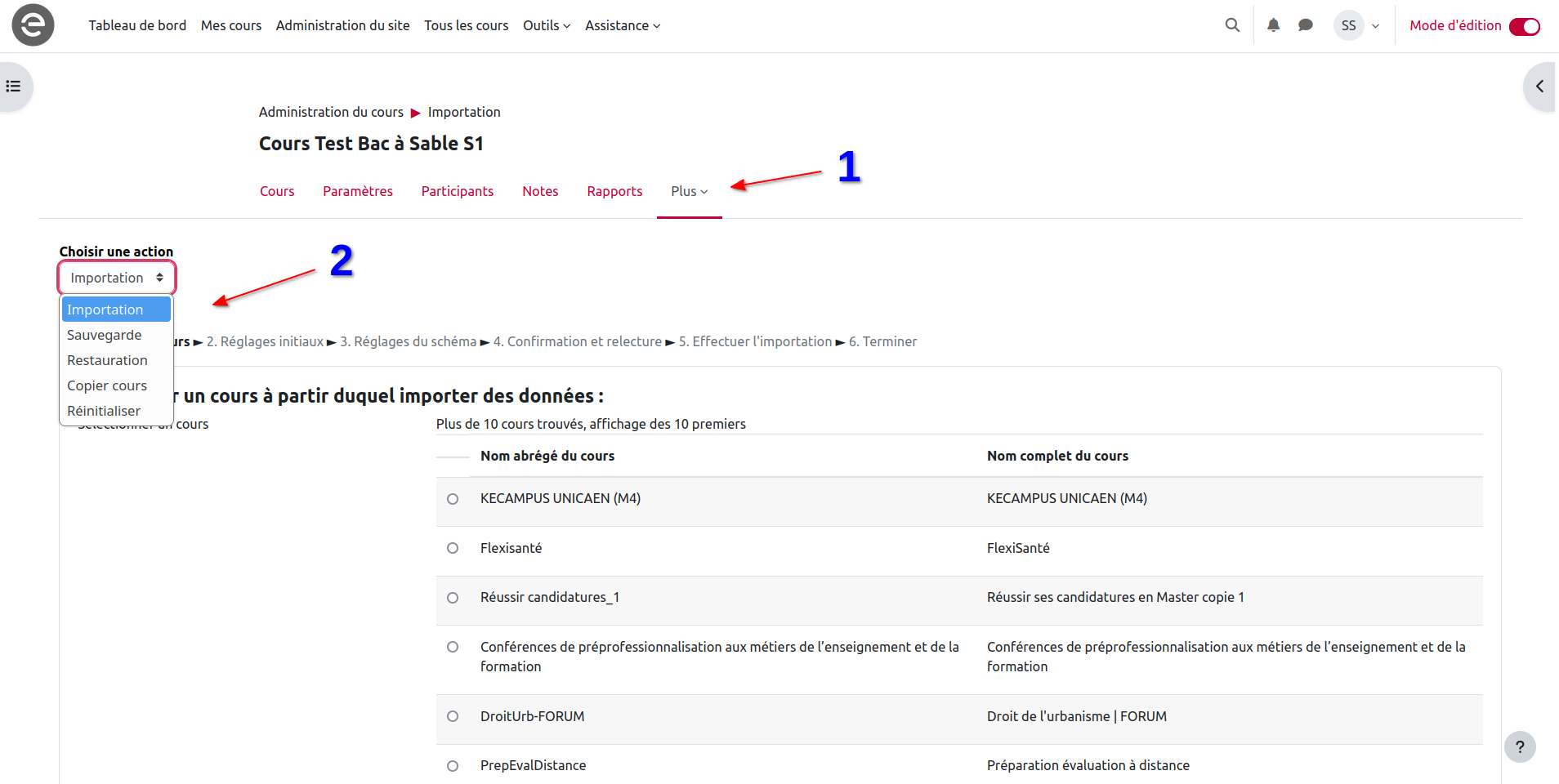Toggle the Mode d'édition switch
This screenshot has width=1559, height=784.
[1524, 26]
